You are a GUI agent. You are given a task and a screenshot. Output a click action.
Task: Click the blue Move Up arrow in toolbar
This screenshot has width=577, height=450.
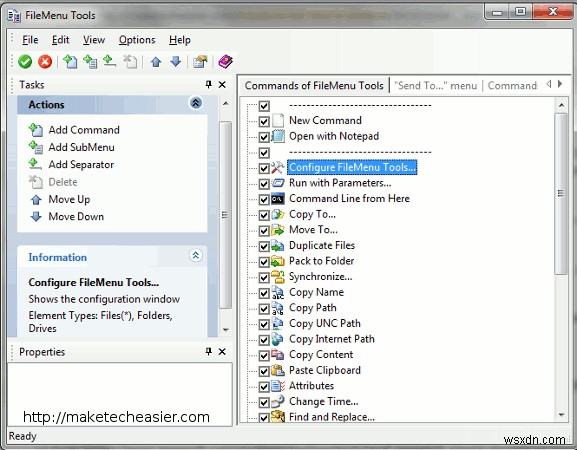point(156,62)
